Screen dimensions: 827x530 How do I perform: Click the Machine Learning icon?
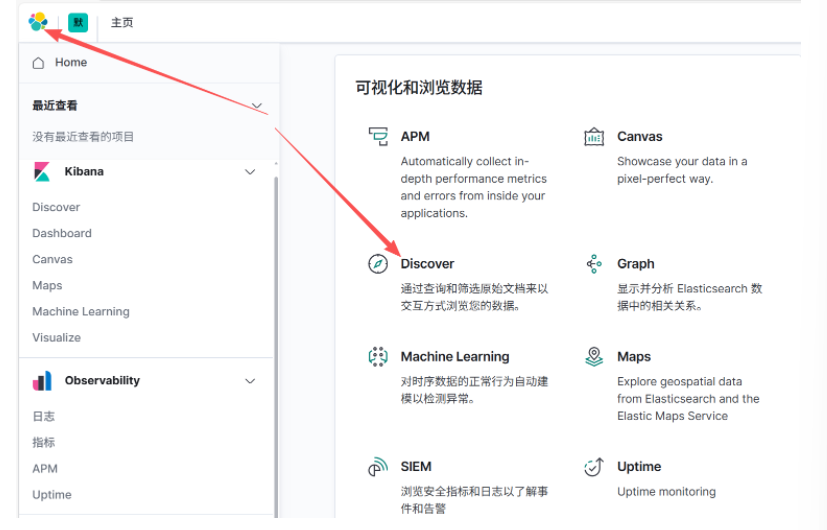coord(378,357)
